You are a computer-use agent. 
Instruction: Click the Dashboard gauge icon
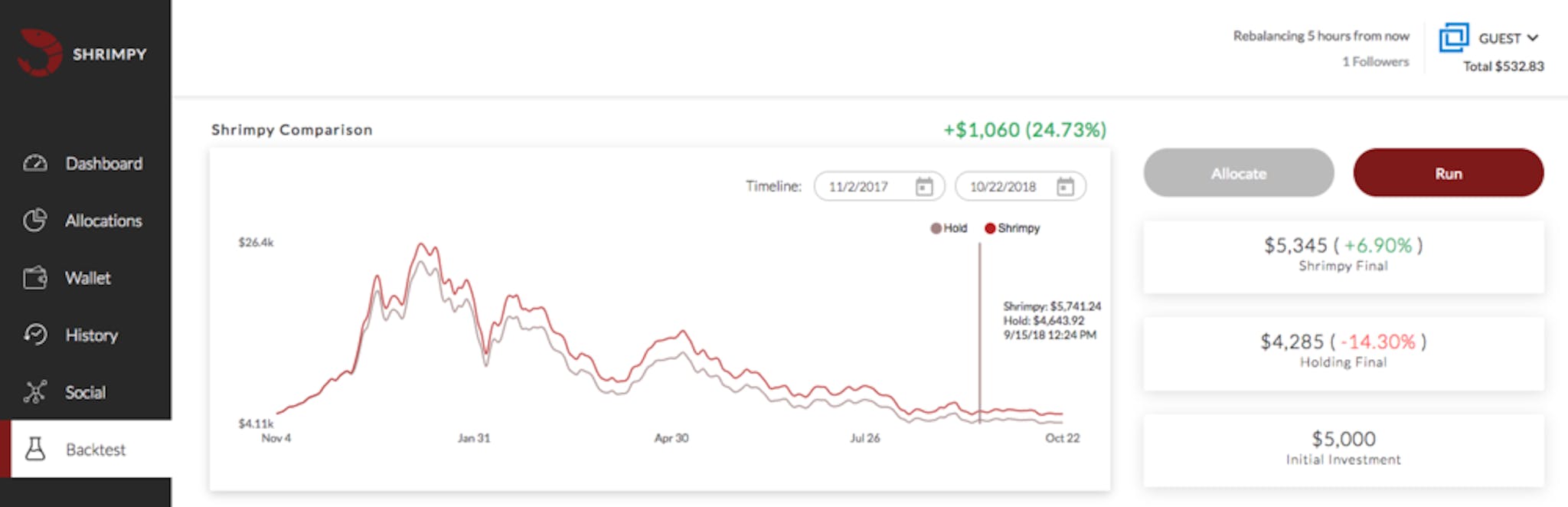tap(35, 163)
